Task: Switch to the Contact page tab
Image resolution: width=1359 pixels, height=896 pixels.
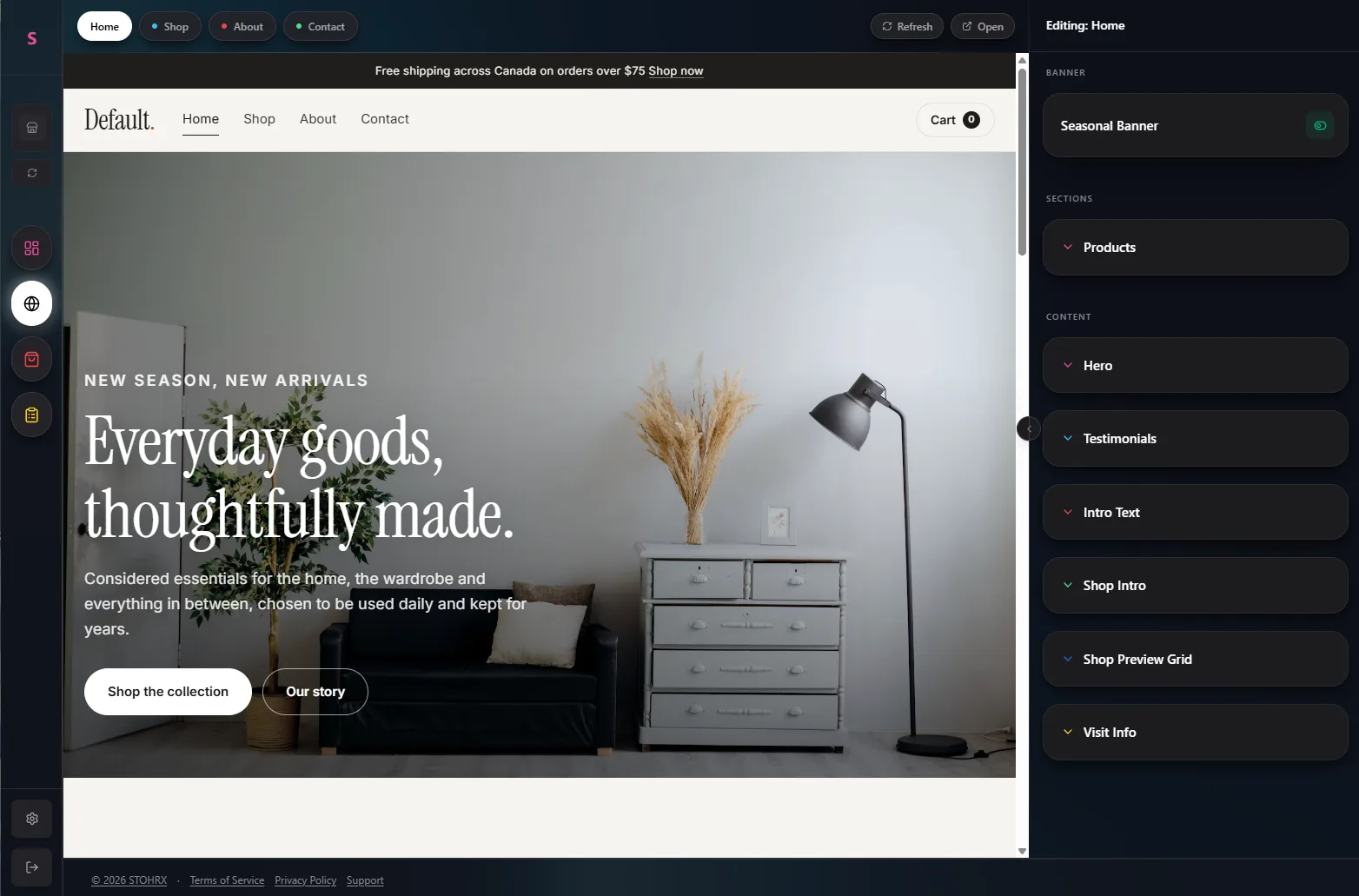Action: 321,26
